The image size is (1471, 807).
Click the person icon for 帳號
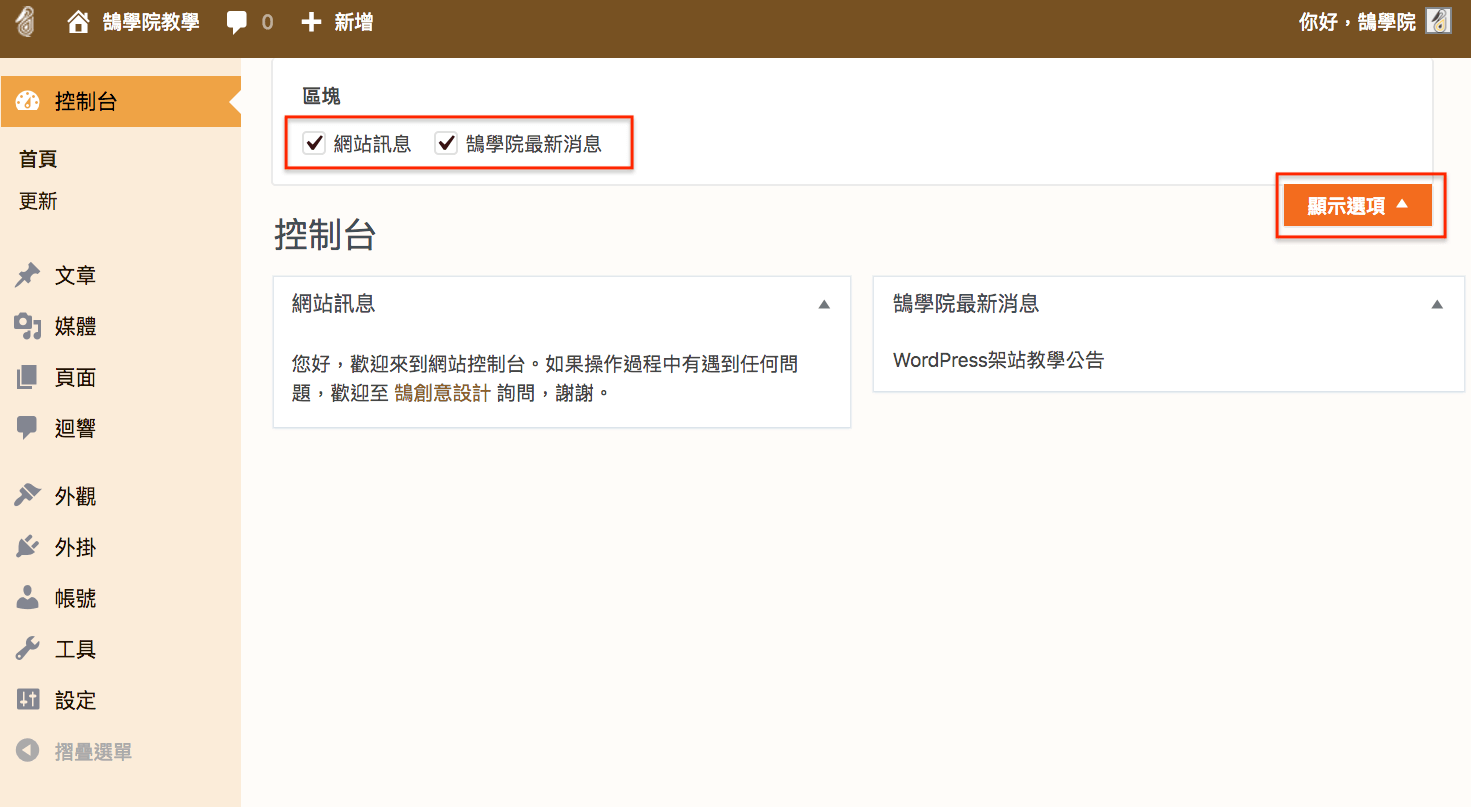tap(28, 598)
